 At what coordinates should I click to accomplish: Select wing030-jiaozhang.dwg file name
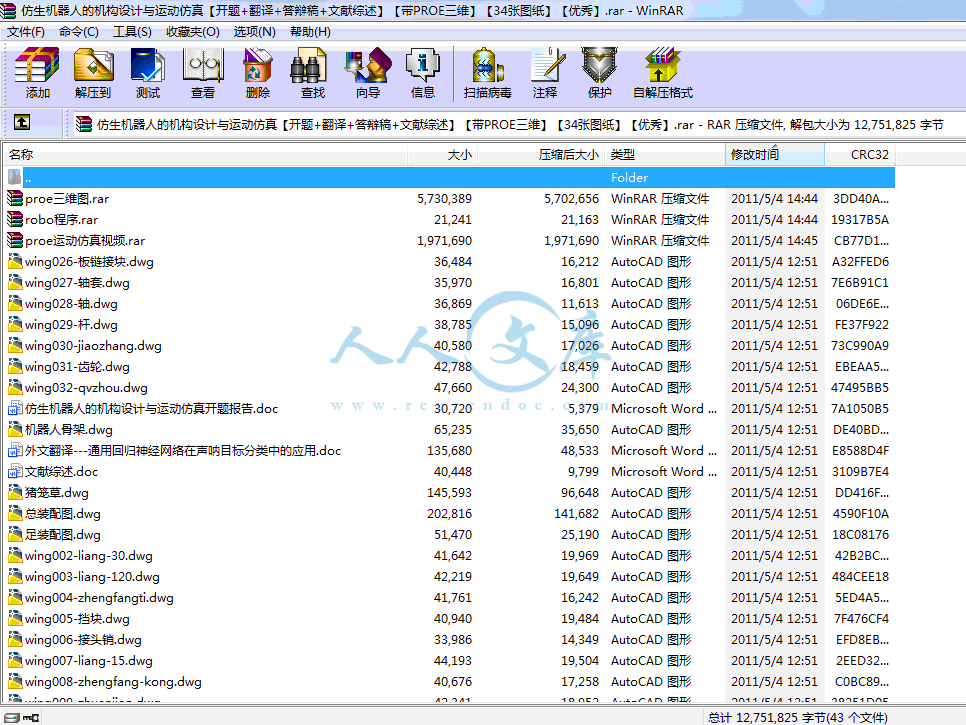94,346
